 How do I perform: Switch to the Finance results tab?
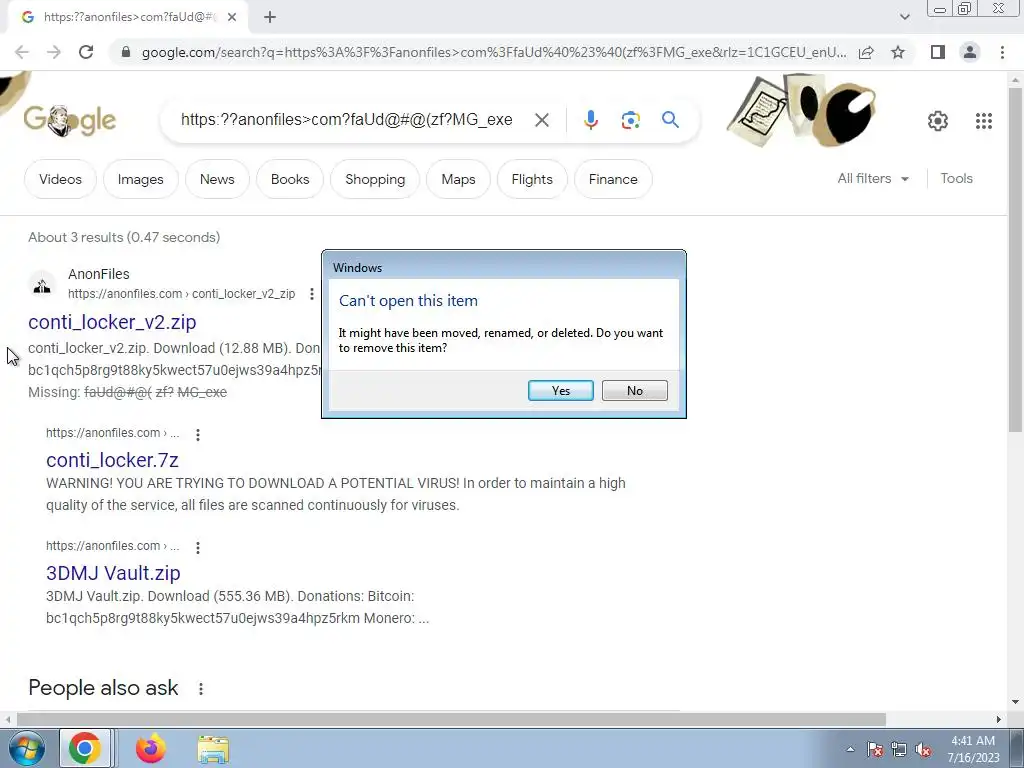coord(613,179)
